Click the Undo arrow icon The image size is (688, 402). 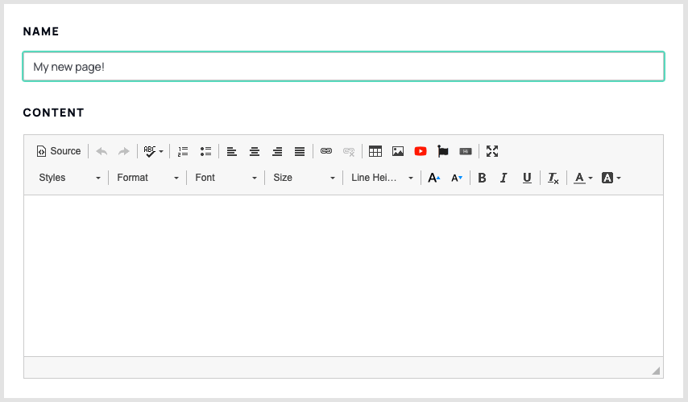click(102, 151)
